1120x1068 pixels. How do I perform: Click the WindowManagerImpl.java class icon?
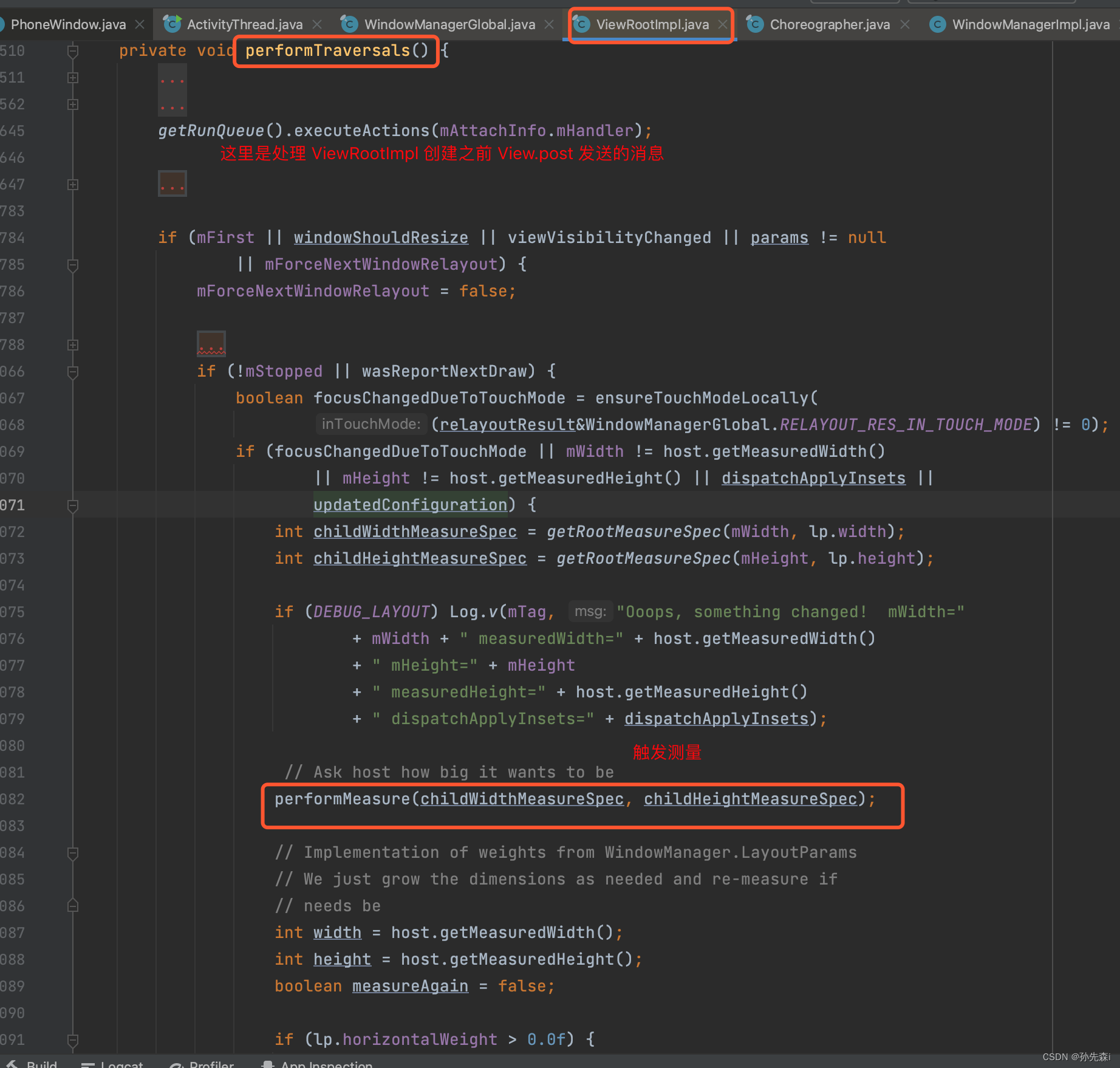(x=938, y=24)
